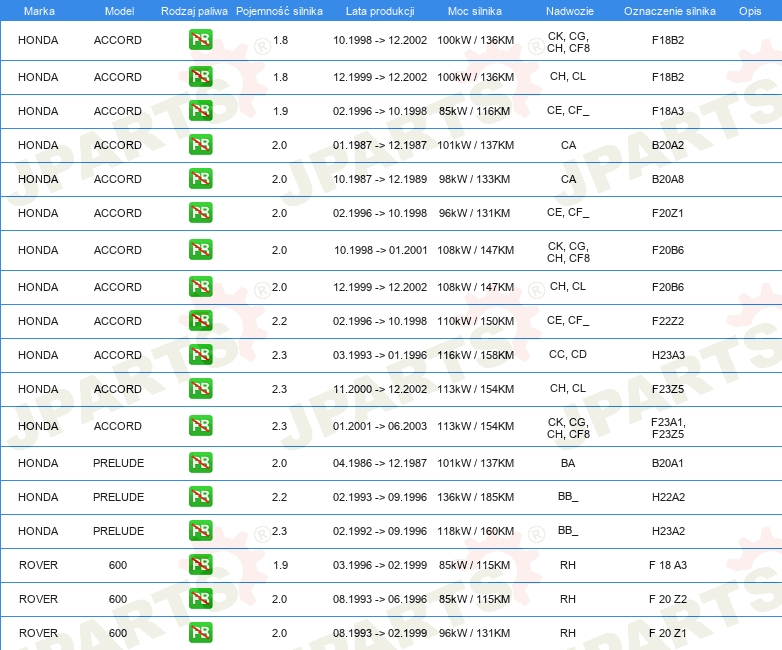Click the date range 04.1986 -> 12.1987

[380, 463]
